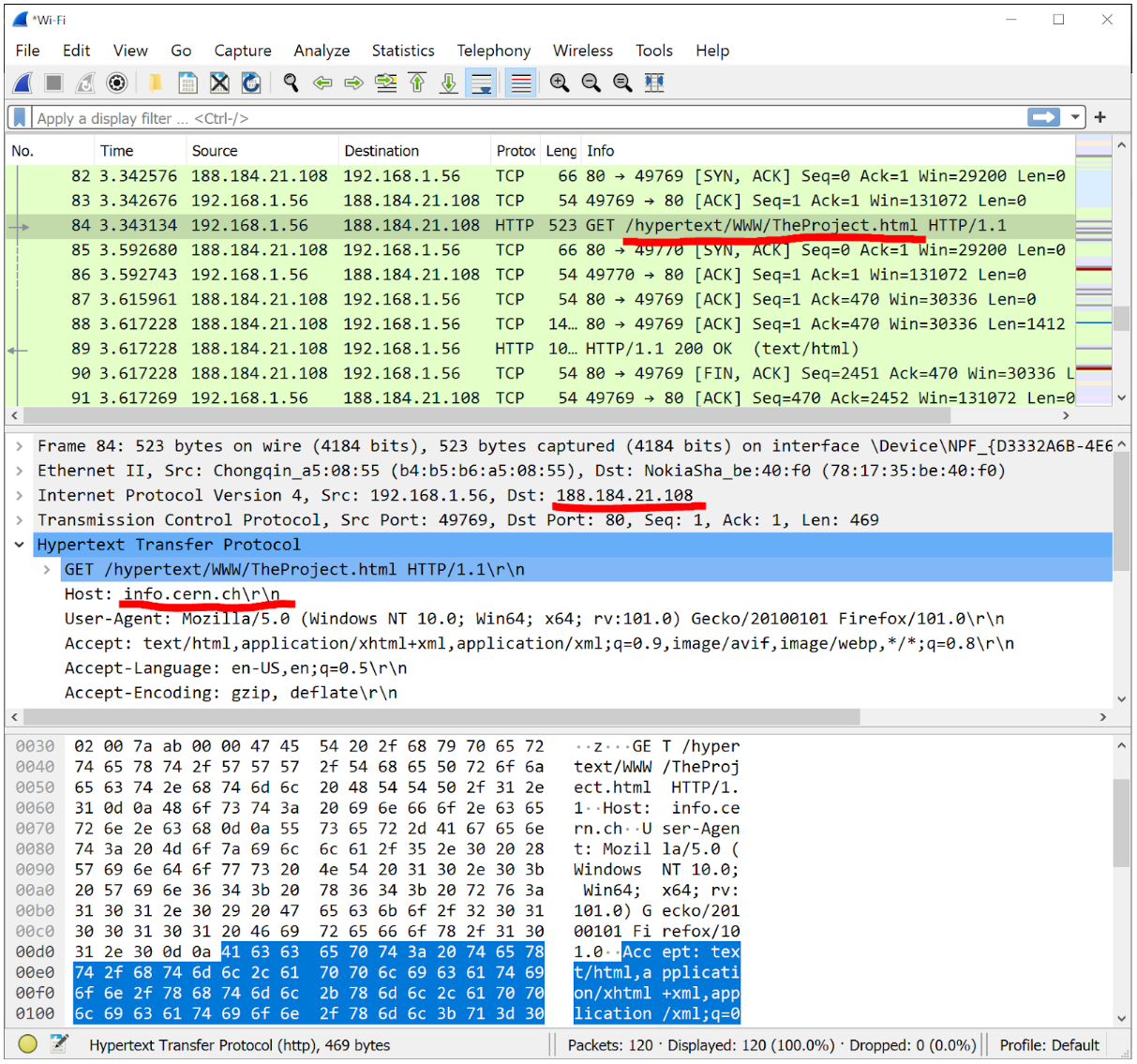Find a packet with magnifier icon
This screenshot has width=1137, height=1064.
tap(292, 83)
